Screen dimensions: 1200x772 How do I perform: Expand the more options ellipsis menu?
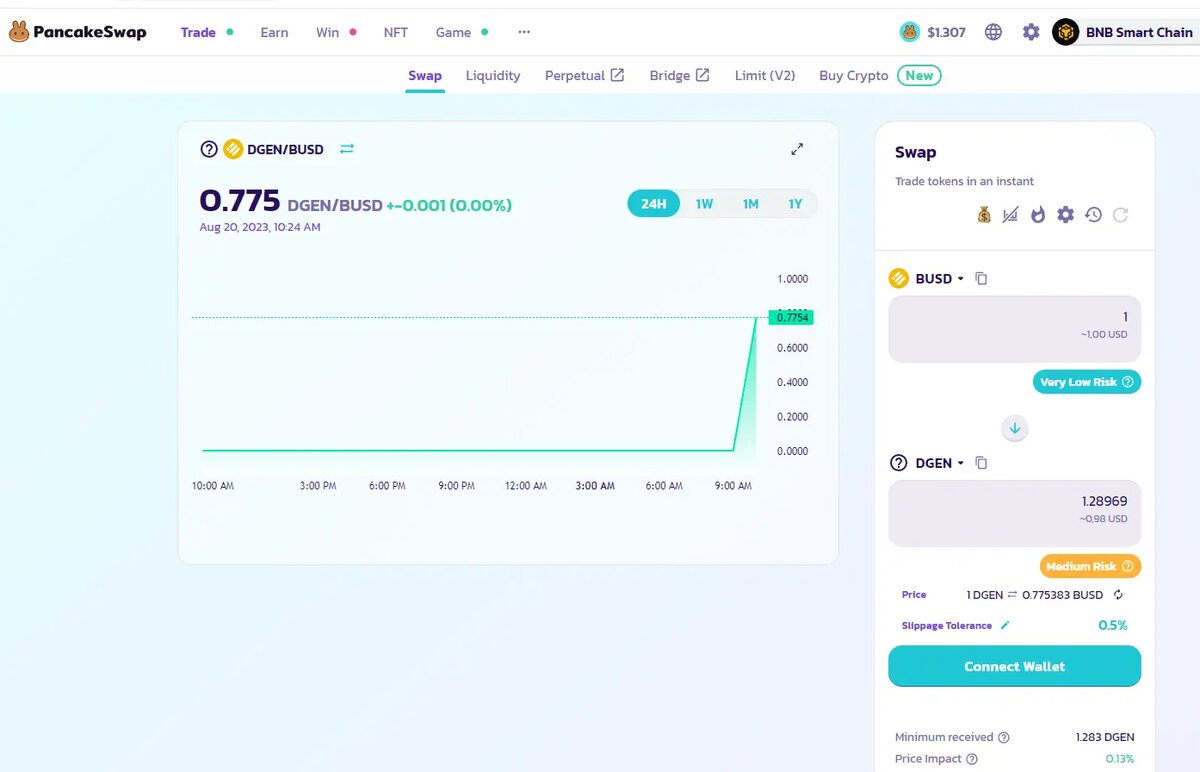[x=524, y=32]
